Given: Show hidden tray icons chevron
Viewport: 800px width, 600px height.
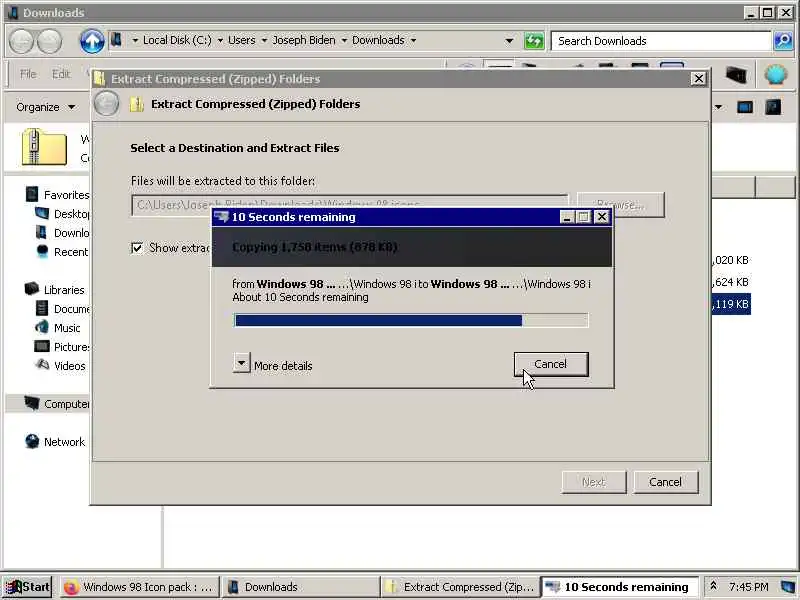Looking at the screenshot, I should tap(713, 586).
